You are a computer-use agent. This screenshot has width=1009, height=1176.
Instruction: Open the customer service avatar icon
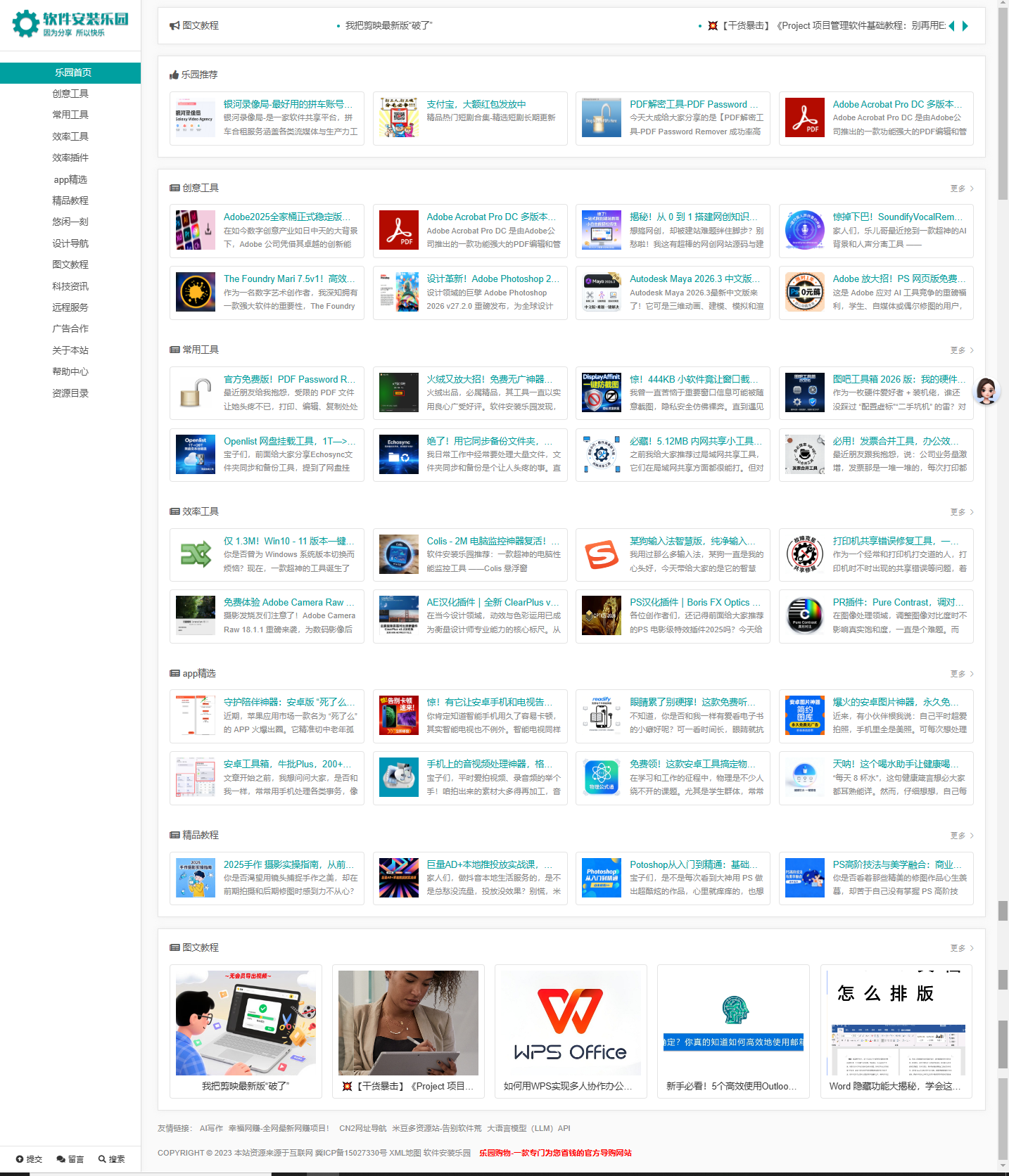coord(986,391)
